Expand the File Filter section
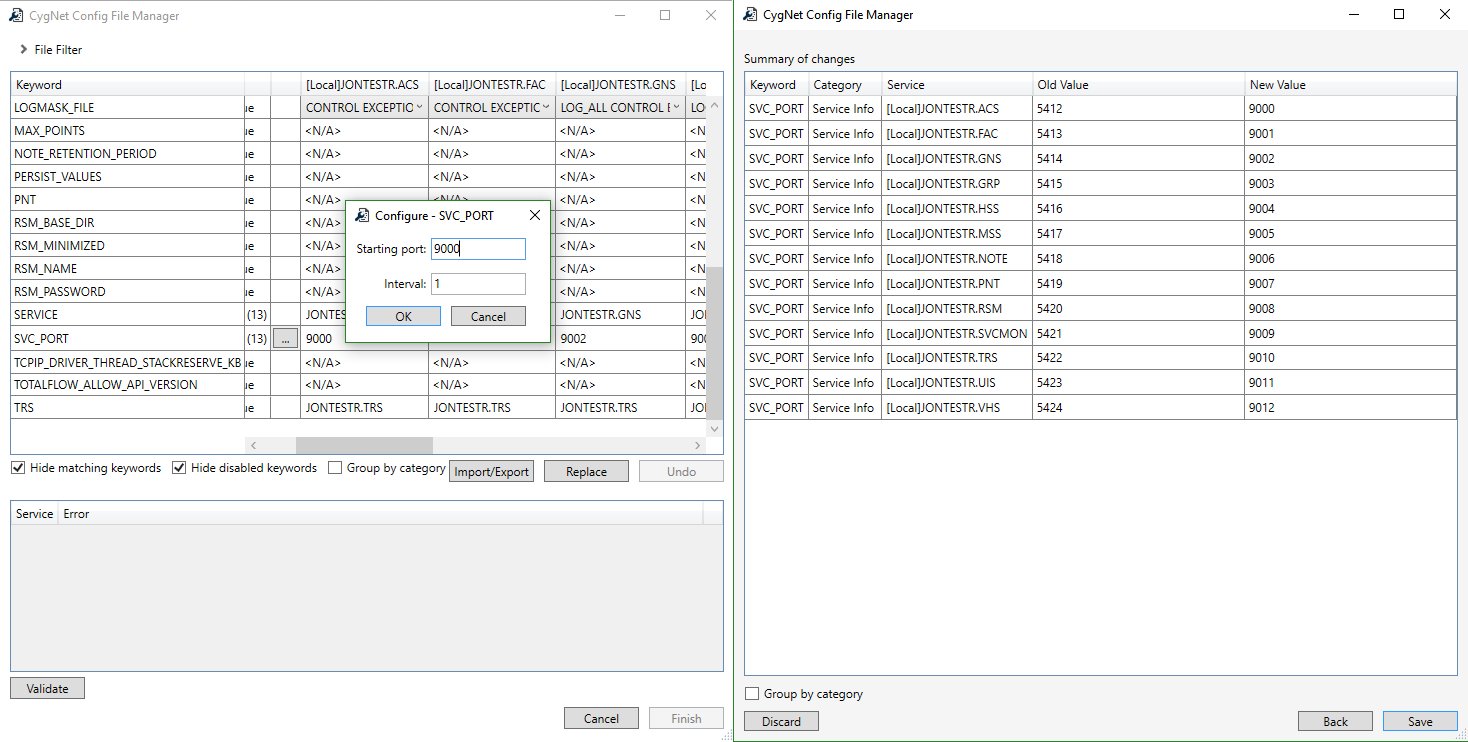 pos(23,49)
